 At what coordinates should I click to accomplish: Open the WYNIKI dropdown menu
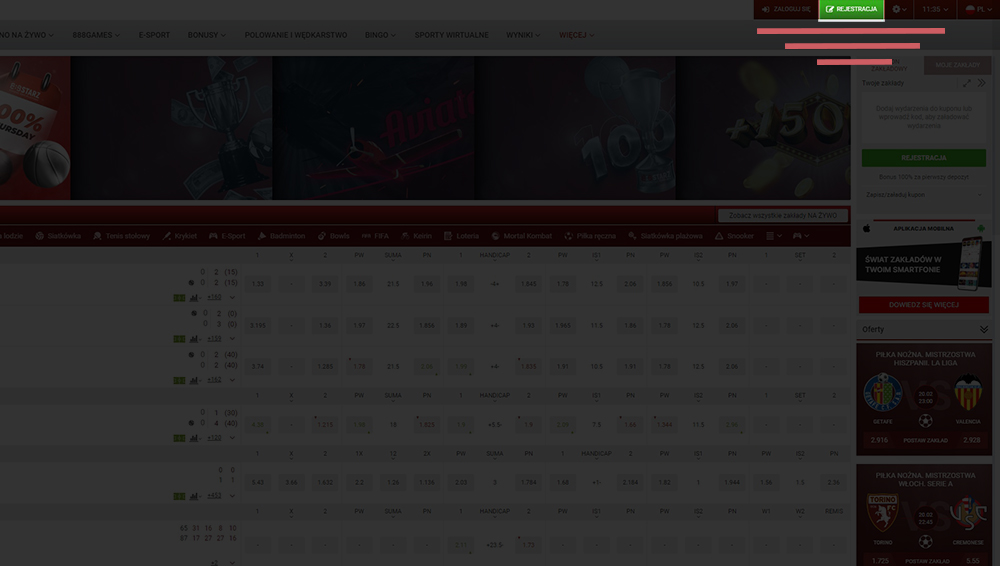pyautogui.click(x=523, y=35)
